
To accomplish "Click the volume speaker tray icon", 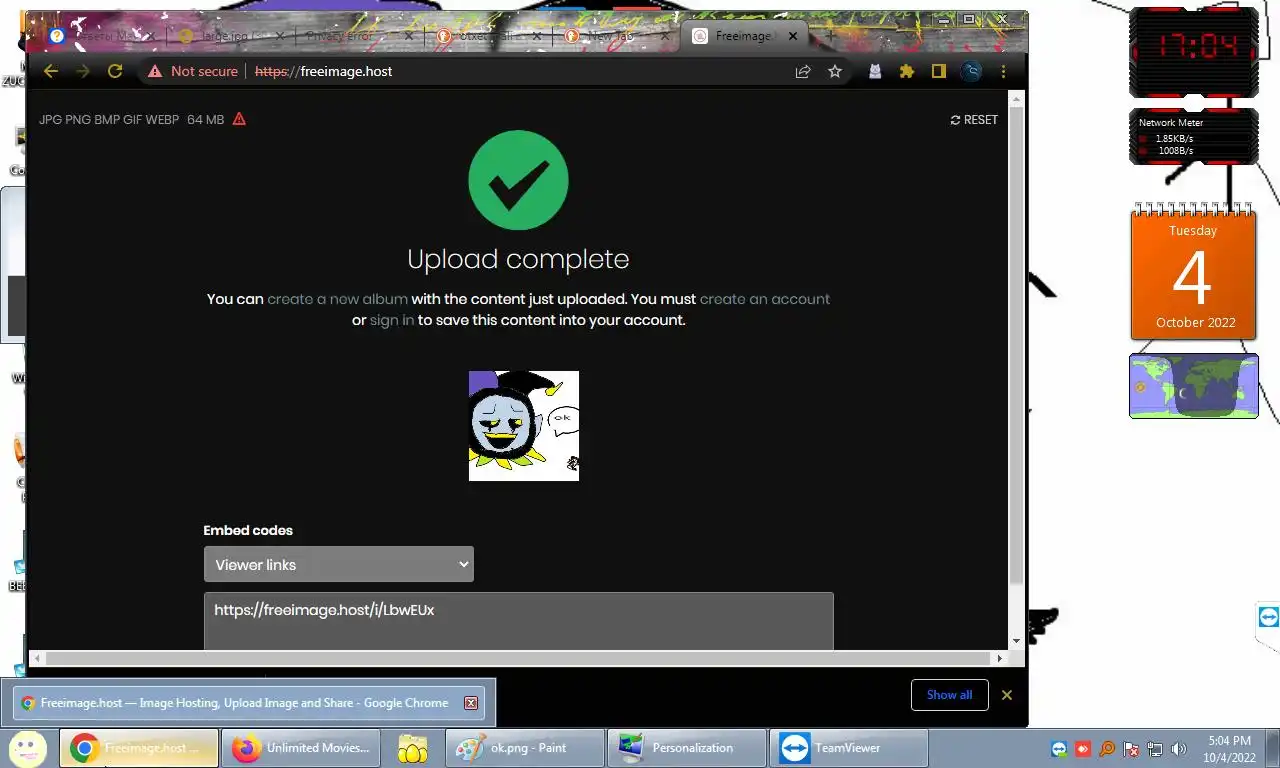I will click(1179, 749).
